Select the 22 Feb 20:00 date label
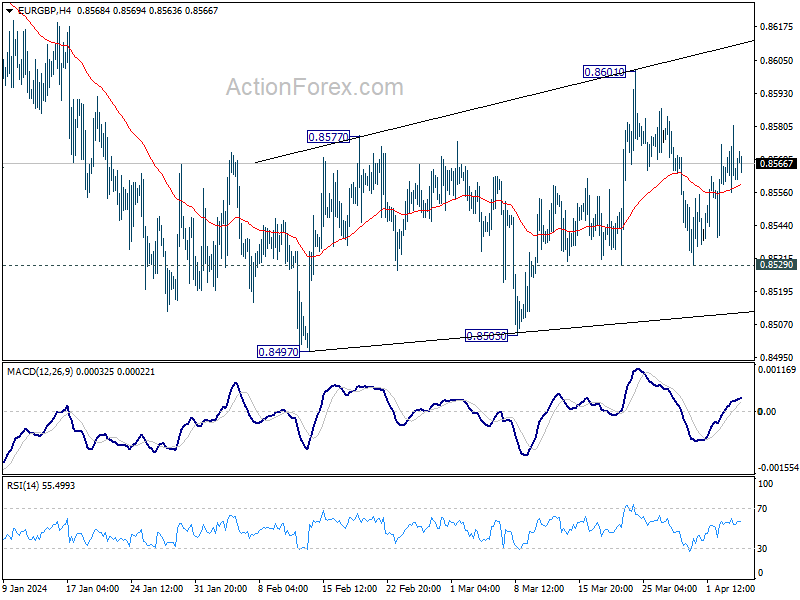This screenshot has width=800, height=600. (x=413, y=588)
